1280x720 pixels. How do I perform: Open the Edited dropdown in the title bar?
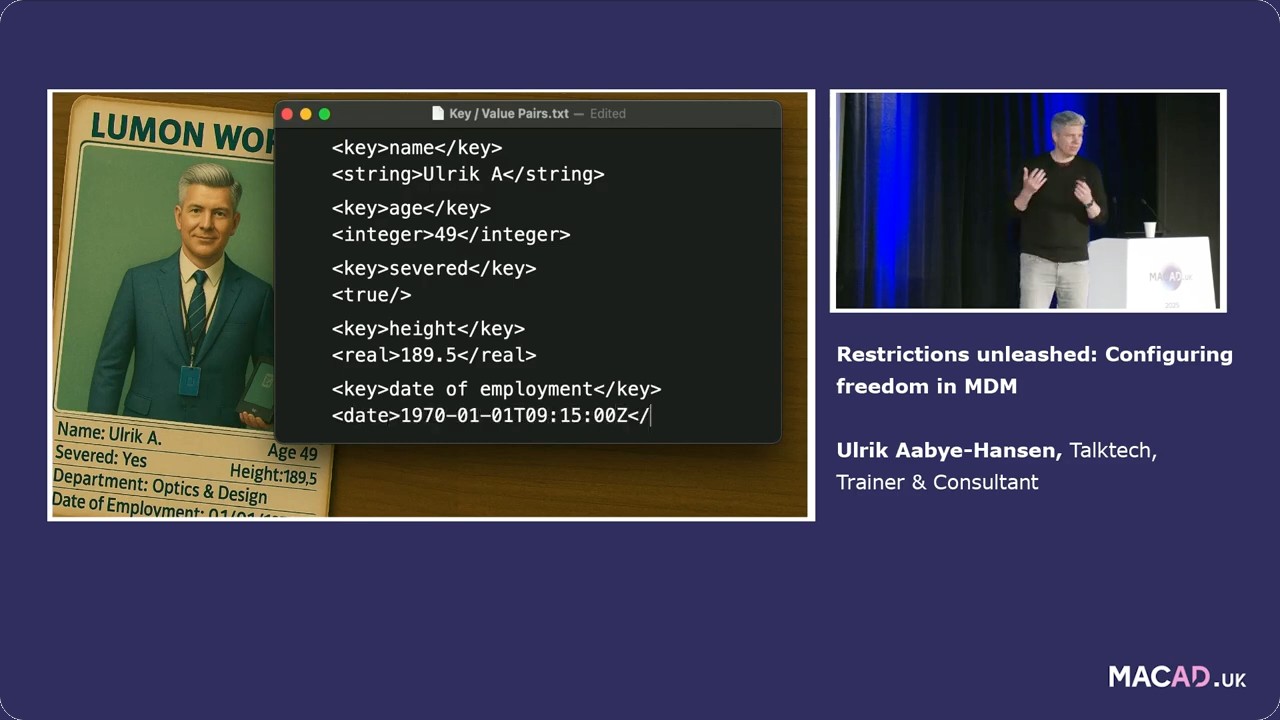[607, 114]
